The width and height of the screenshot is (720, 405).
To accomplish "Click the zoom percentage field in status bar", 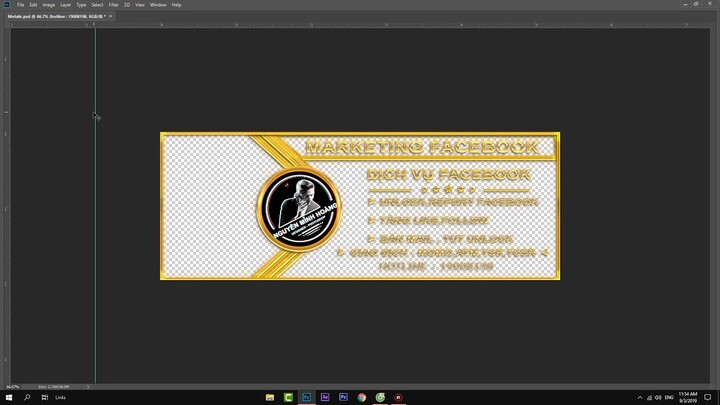I will pos(13,386).
